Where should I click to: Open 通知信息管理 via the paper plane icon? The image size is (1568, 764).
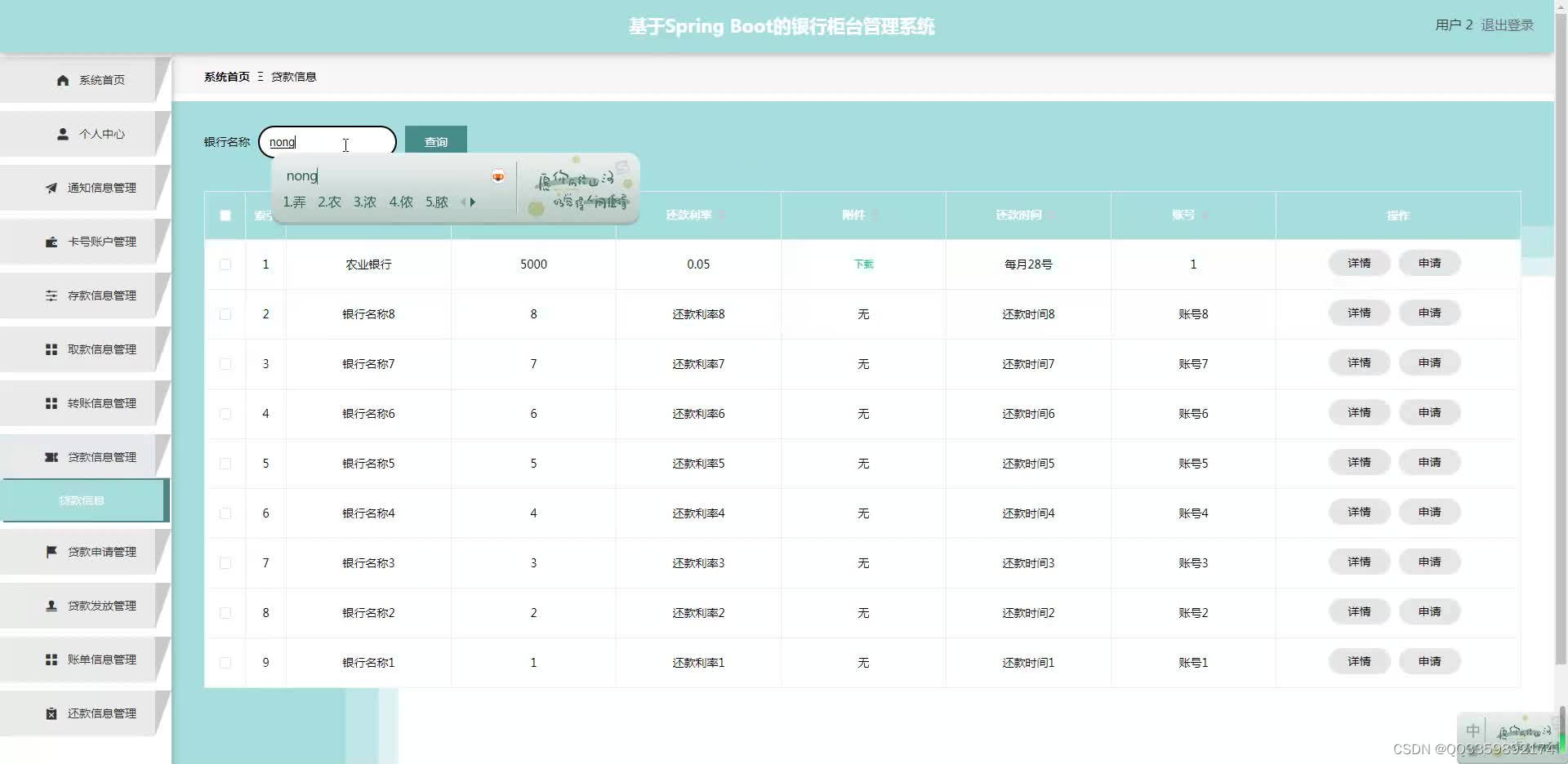[51, 188]
